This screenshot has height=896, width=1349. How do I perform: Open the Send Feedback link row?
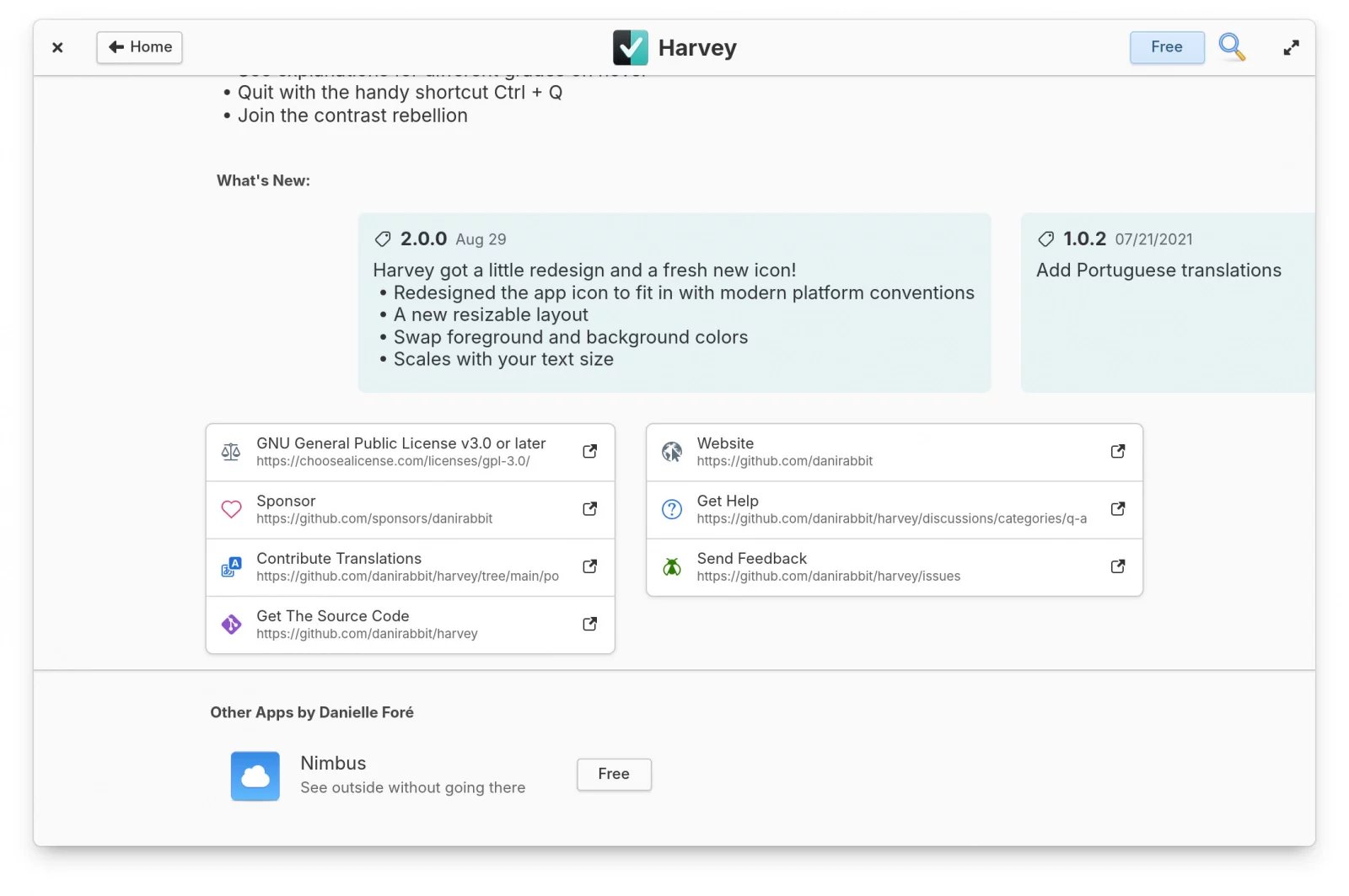pyautogui.click(x=895, y=567)
